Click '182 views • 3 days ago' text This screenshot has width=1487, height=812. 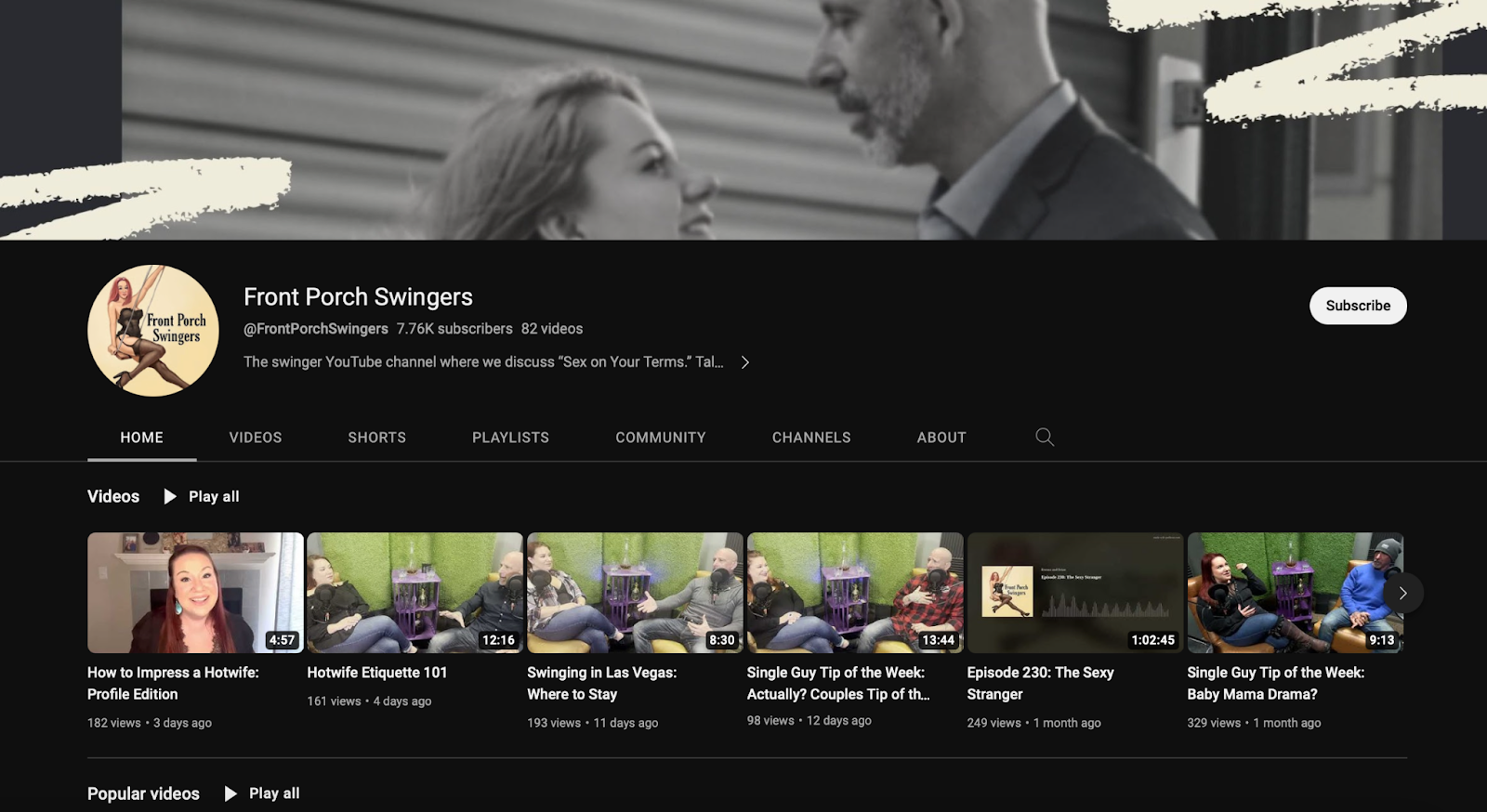pyautogui.click(x=150, y=723)
